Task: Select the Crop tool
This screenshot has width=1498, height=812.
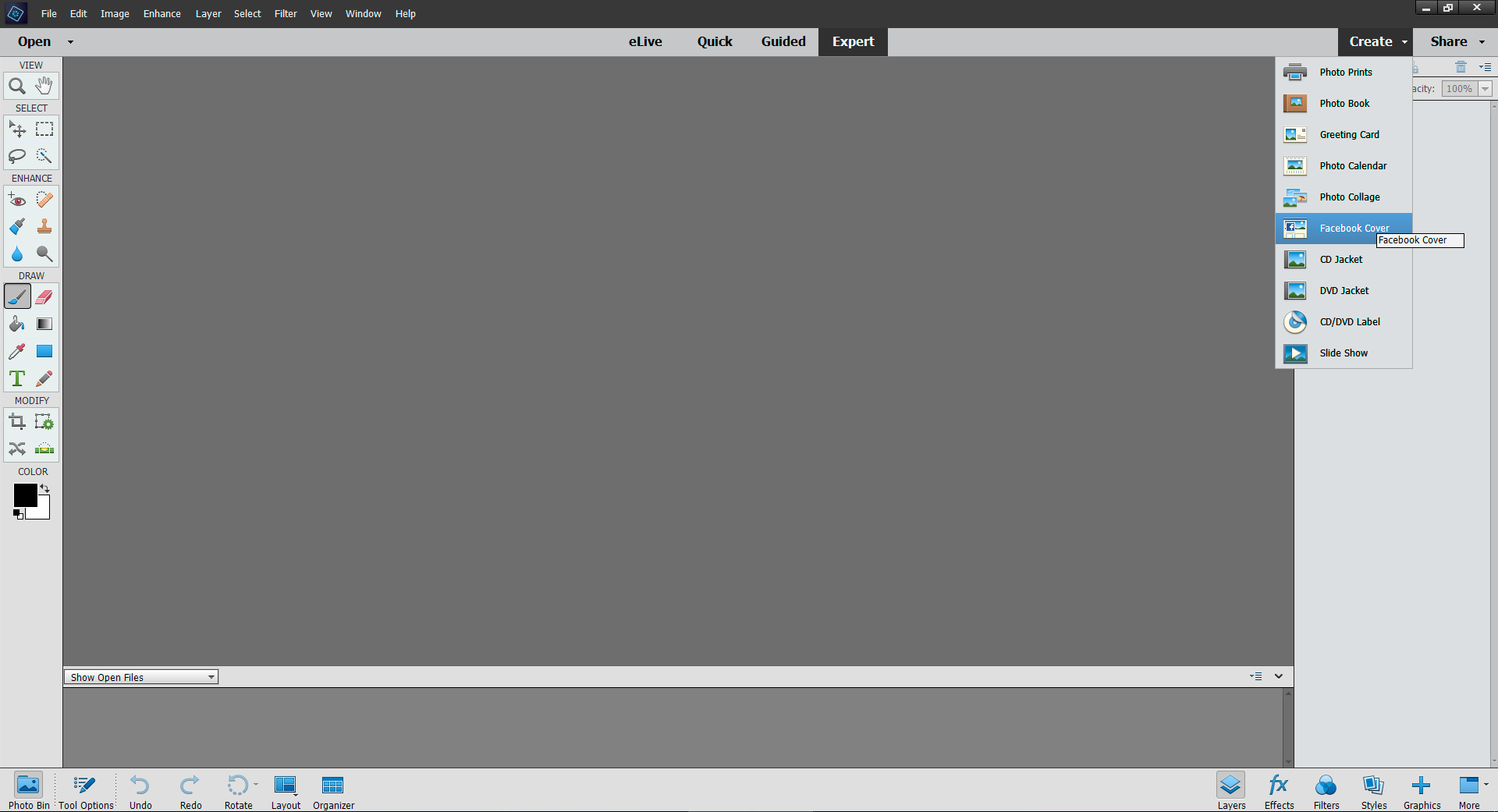Action: click(16, 421)
